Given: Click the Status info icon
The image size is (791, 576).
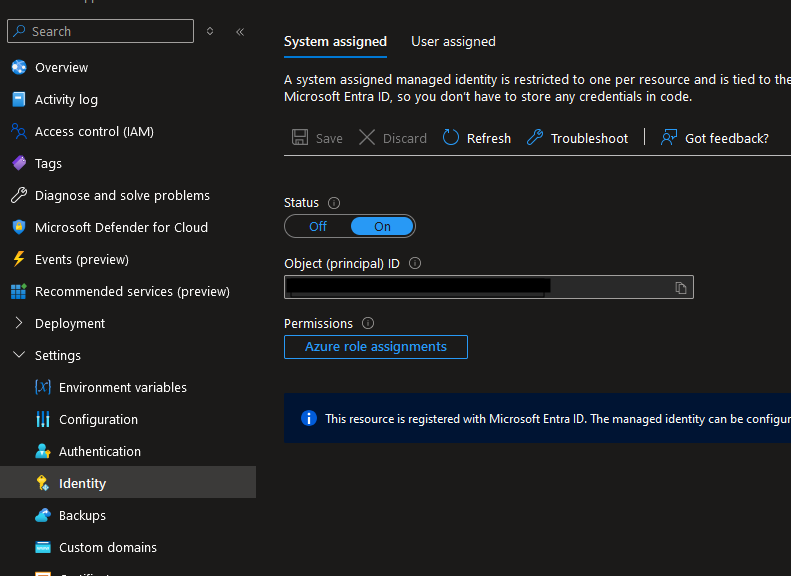Looking at the screenshot, I should tap(334, 203).
